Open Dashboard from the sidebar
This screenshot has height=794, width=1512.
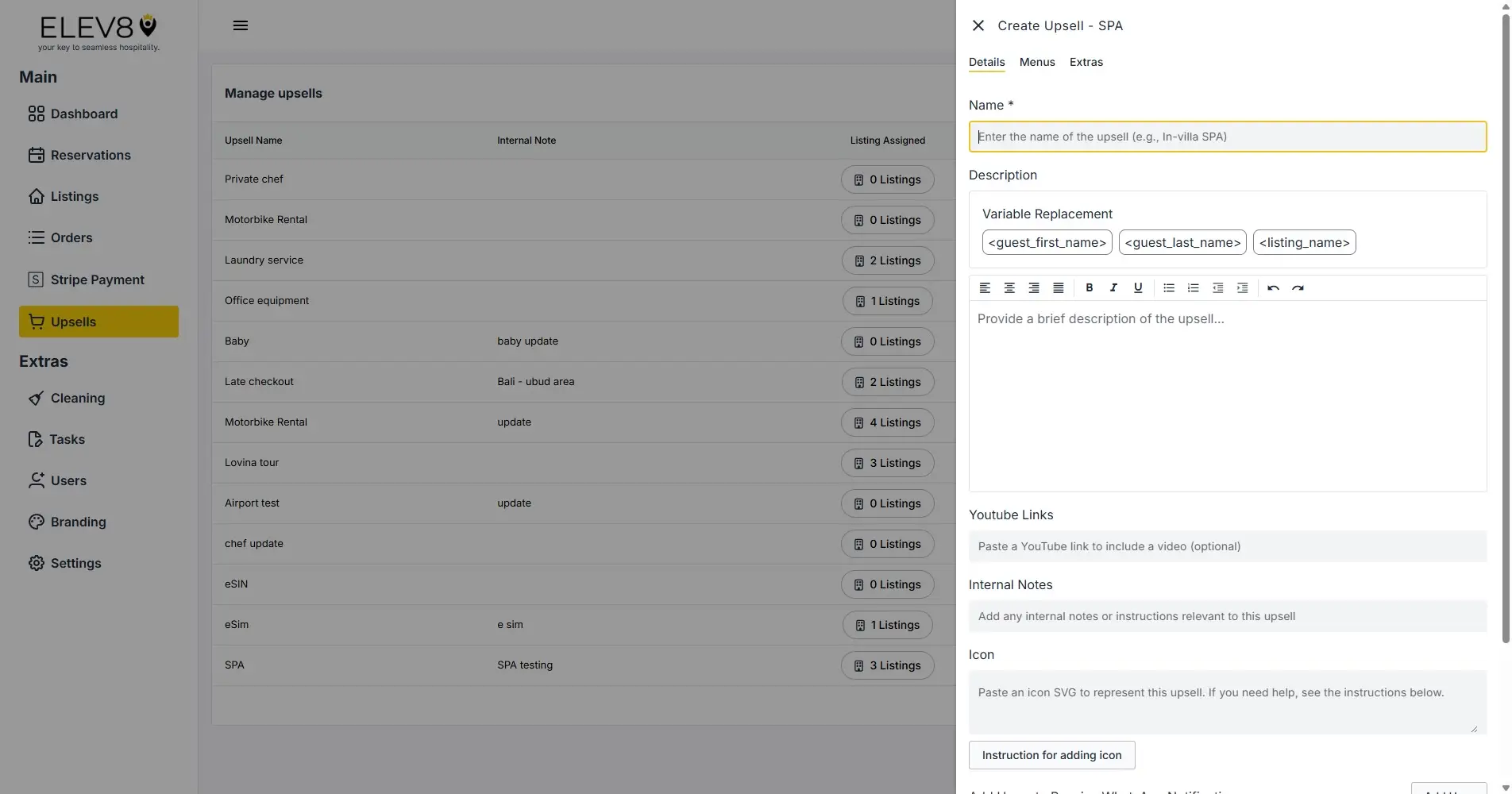pos(83,114)
